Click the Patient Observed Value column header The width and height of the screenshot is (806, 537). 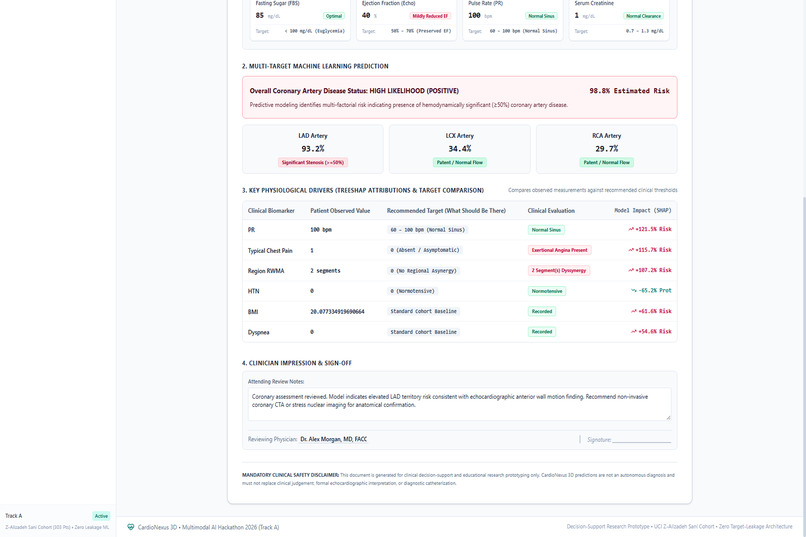[x=340, y=211]
